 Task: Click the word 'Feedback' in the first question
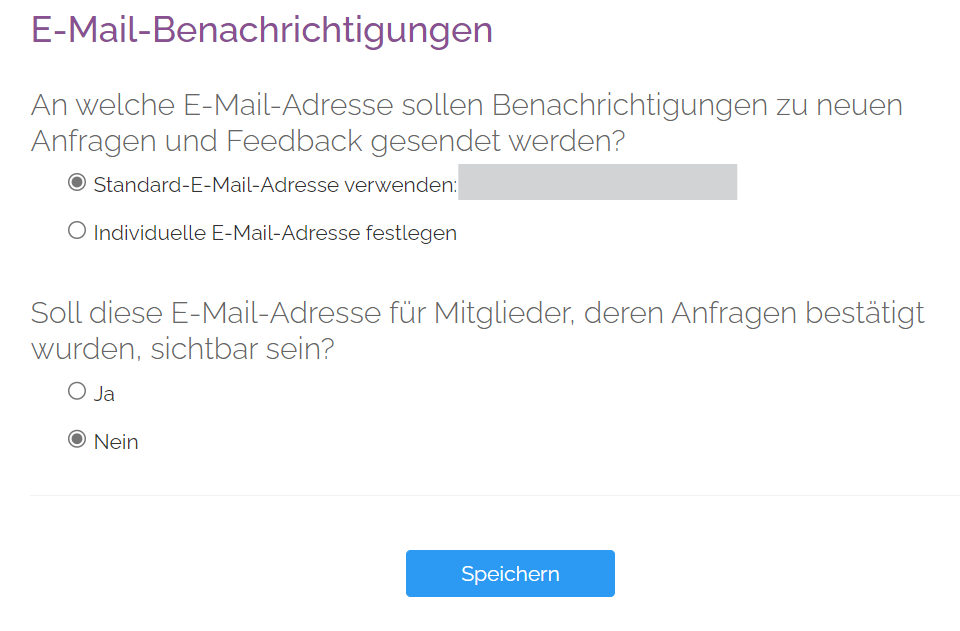pyautogui.click(x=294, y=141)
